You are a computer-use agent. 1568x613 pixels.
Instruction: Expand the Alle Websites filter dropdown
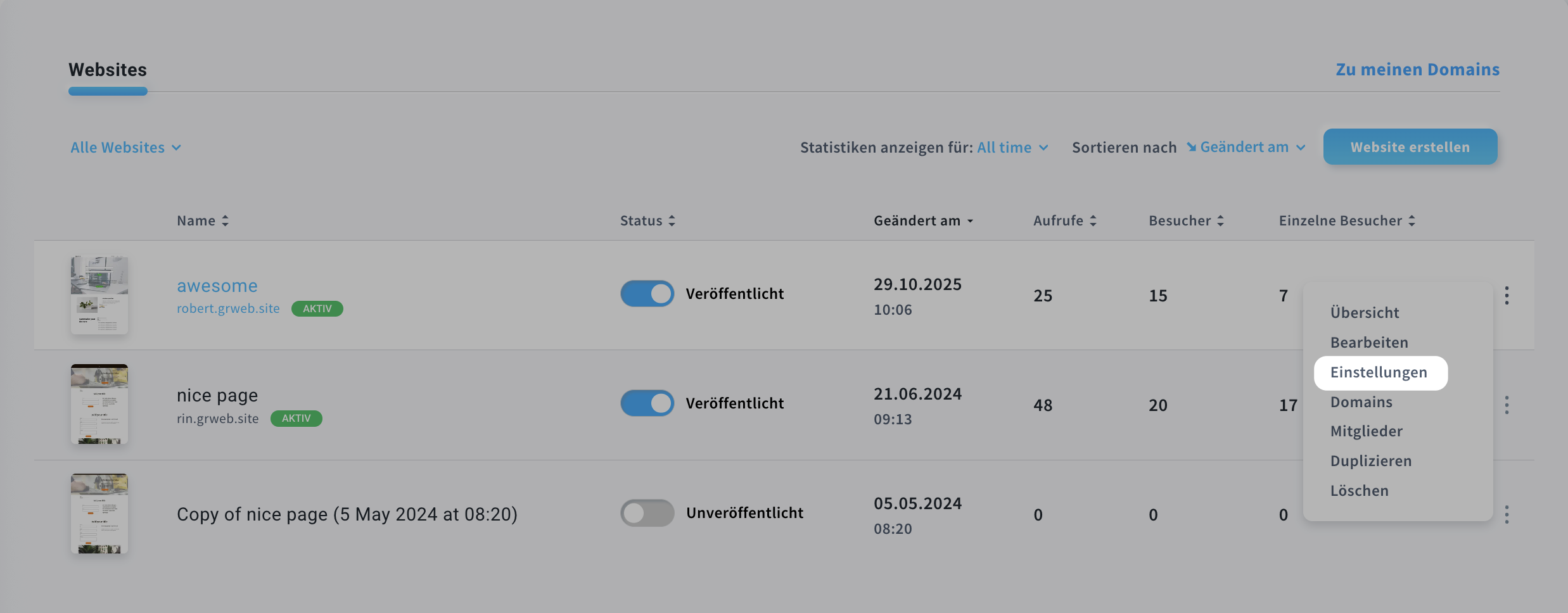coord(125,148)
